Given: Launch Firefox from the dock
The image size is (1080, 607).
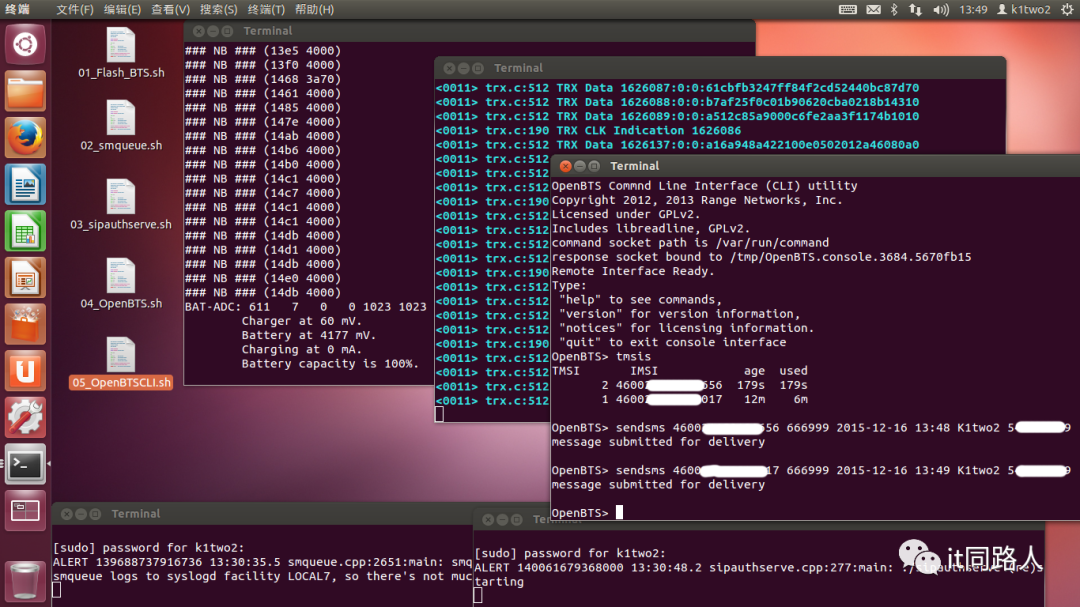Looking at the screenshot, I should pyautogui.click(x=25, y=138).
